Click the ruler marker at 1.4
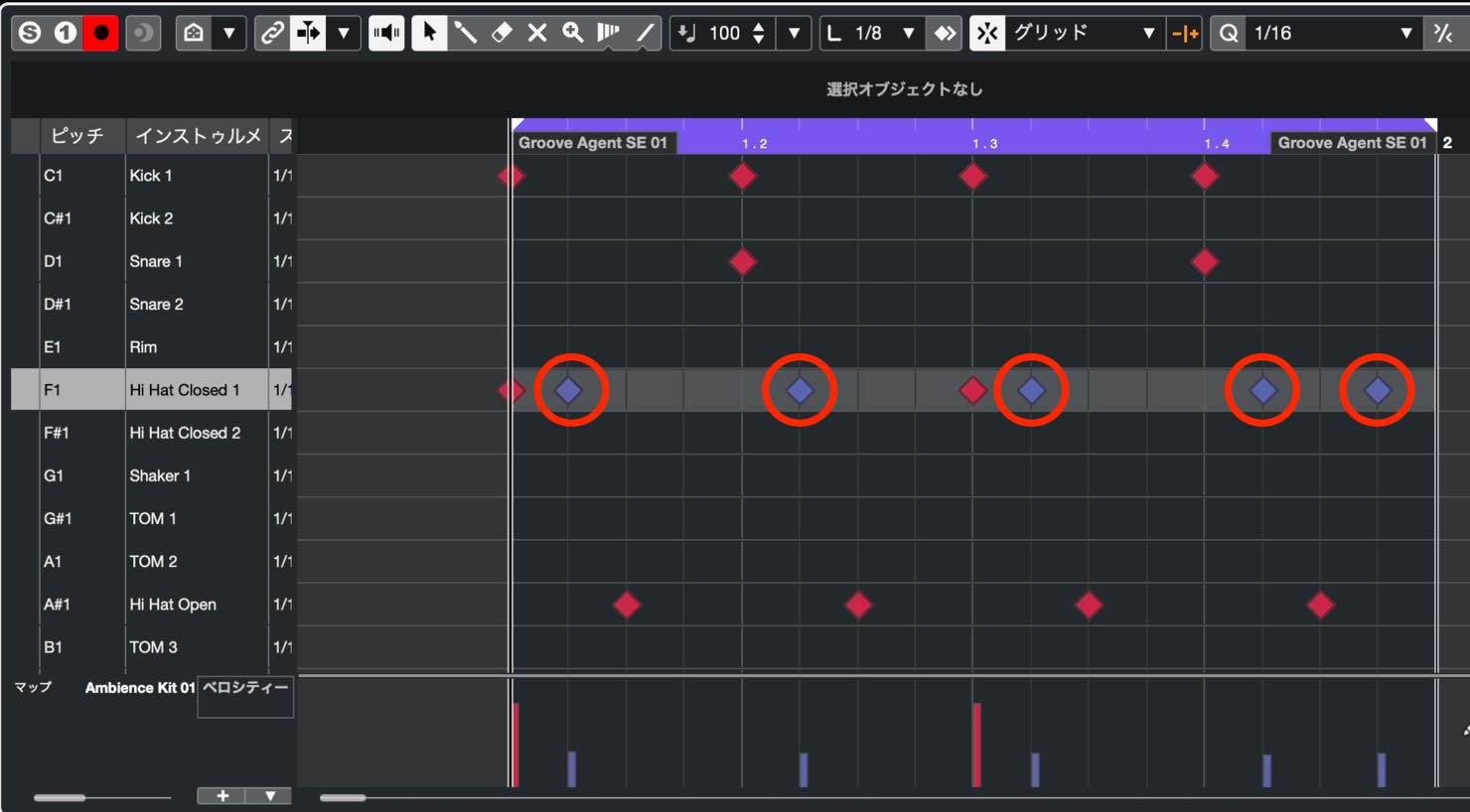This screenshot has height=812, width=1470. (1217, 143)
